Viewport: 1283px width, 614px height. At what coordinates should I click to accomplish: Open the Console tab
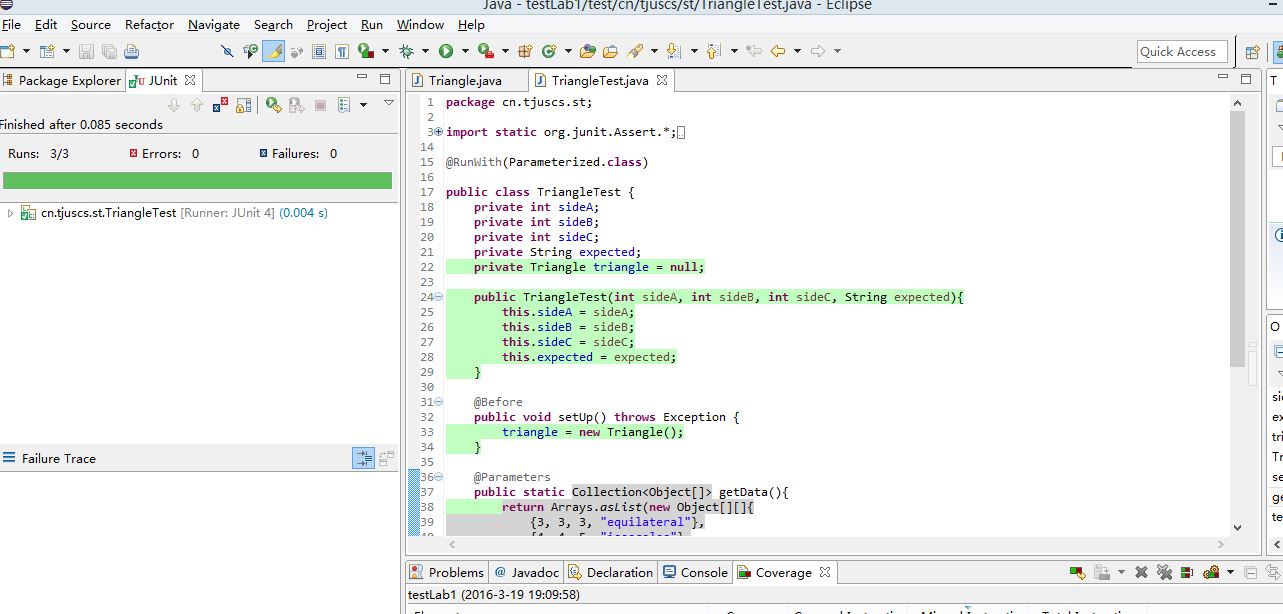tap(695, 572)
